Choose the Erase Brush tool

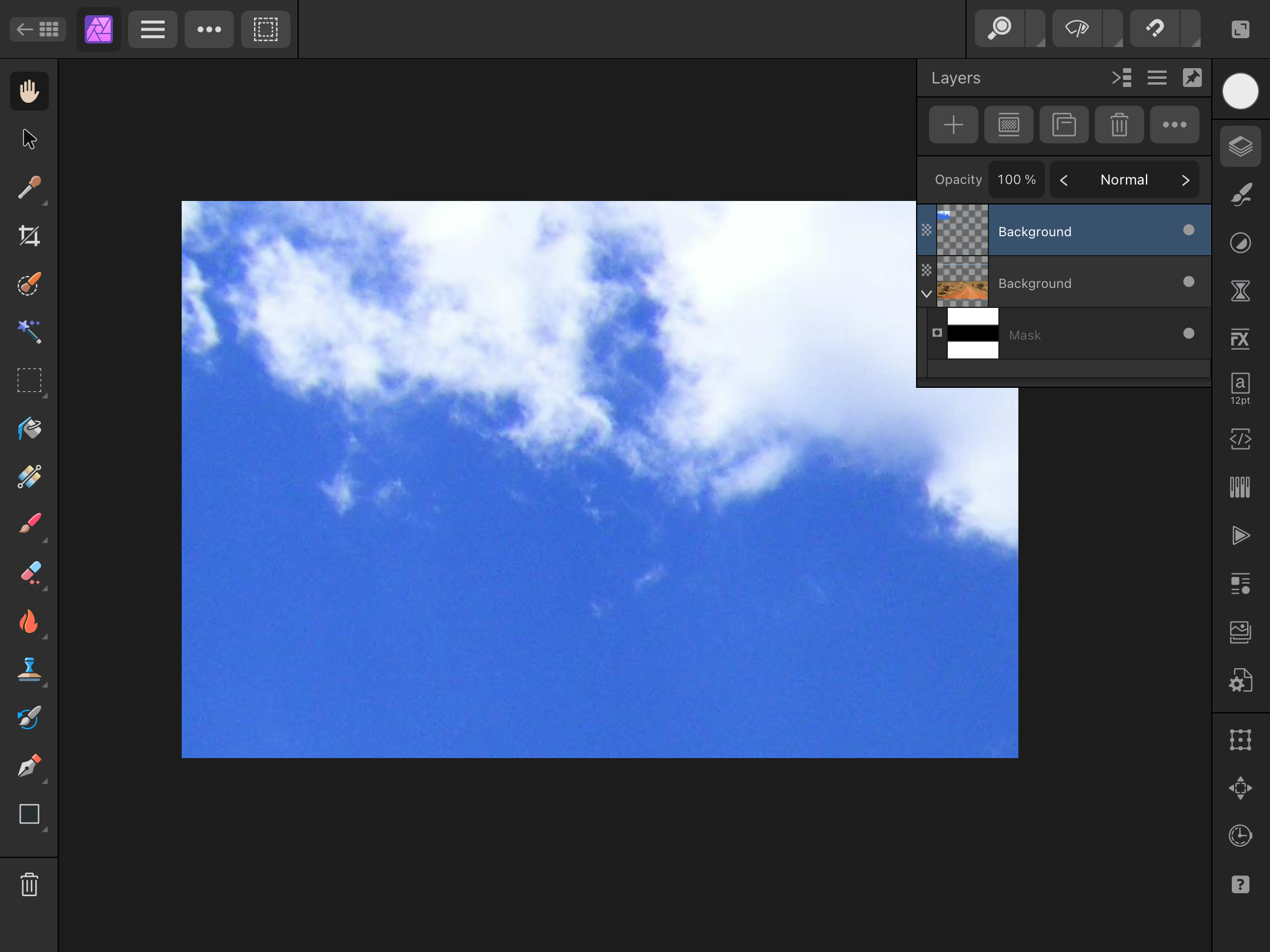pyautogui.click(x=29, y=572)
